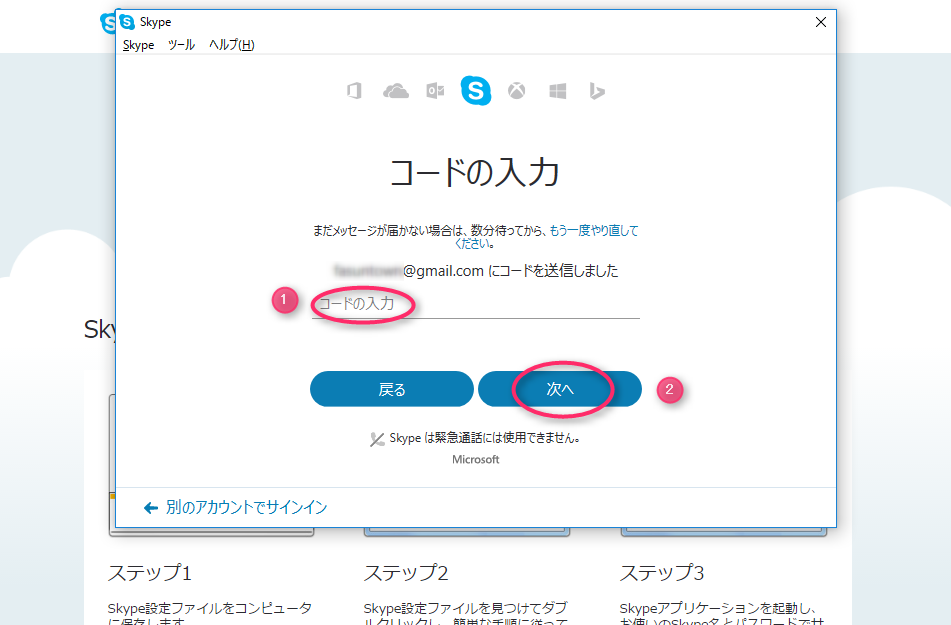The width and height of the screenshot is (951, 625).
Task: Close the Skype sign-in window
Action: [821, 22]
